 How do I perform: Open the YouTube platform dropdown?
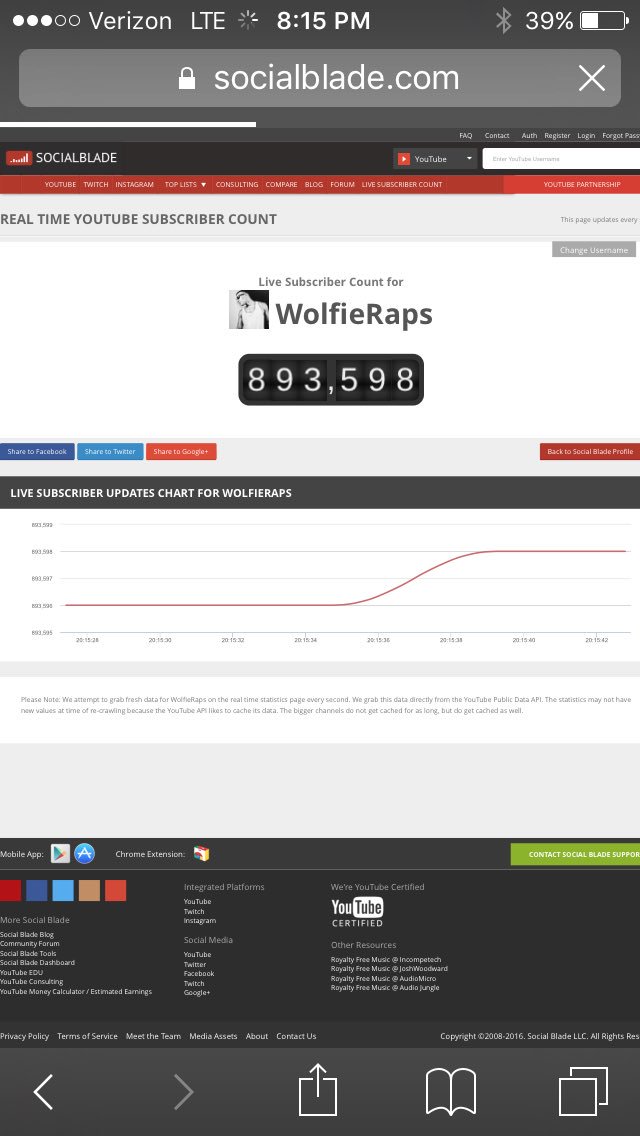[435, 159]
